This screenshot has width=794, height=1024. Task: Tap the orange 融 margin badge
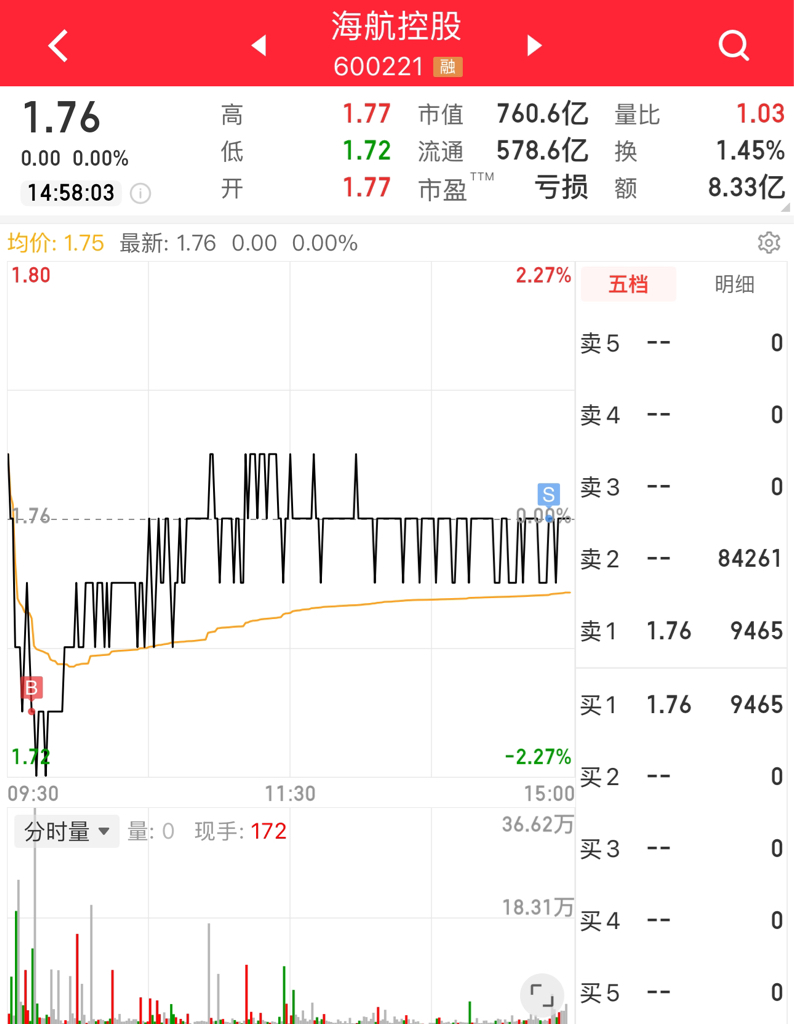[447, 67]
